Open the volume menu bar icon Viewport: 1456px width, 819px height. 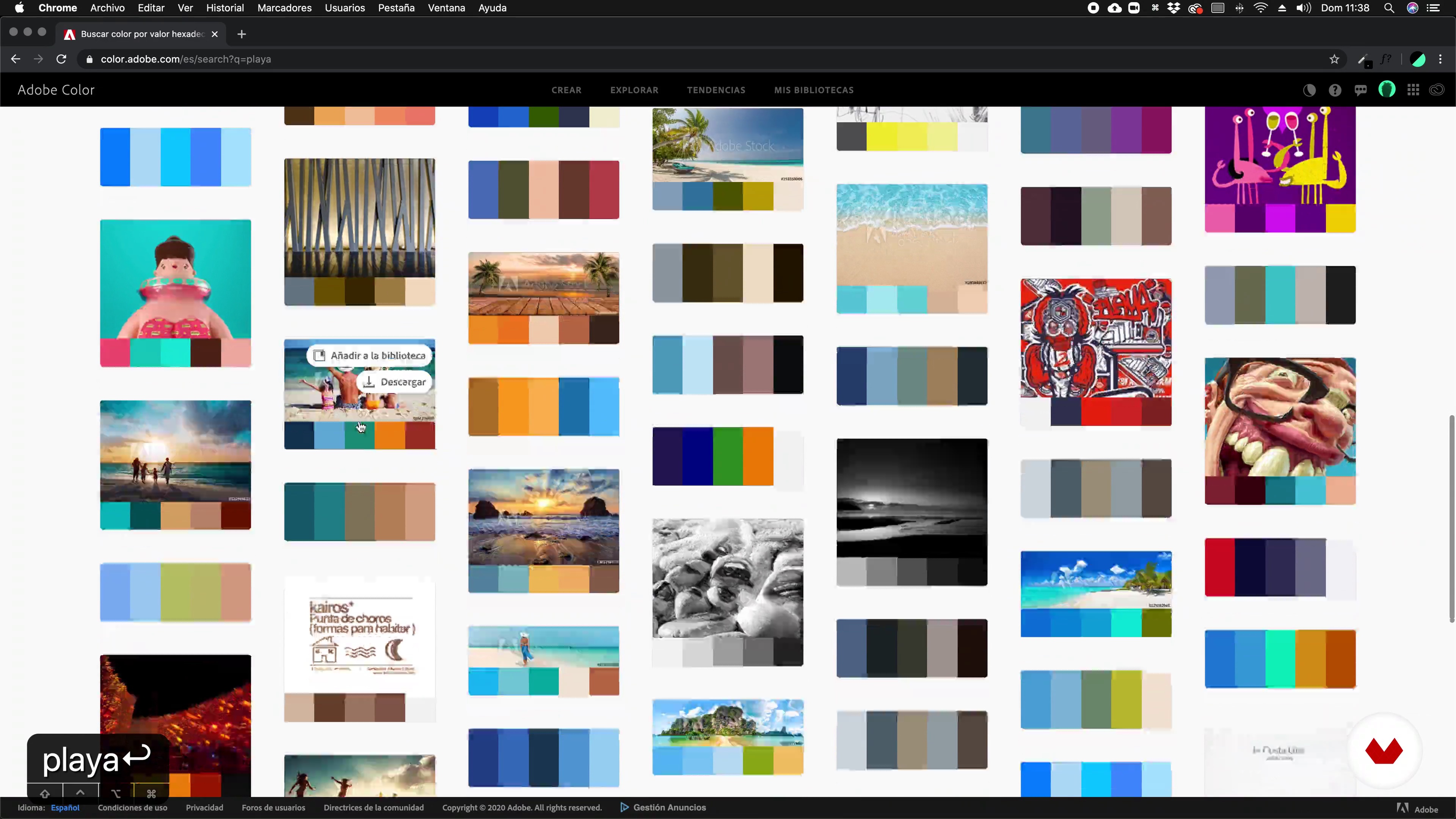tap(1304, 8)
